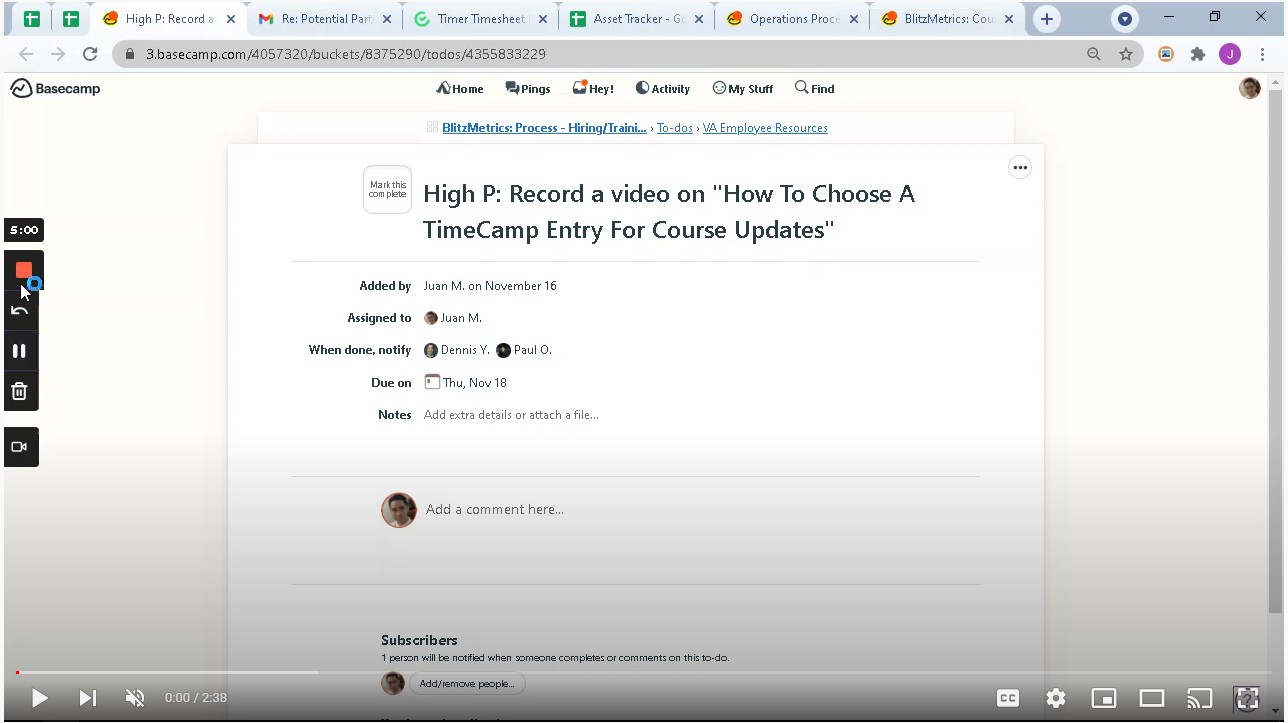Screen dimensions: 1288x723
Task: Click the Add/remove people button
Action: point(467,684)
